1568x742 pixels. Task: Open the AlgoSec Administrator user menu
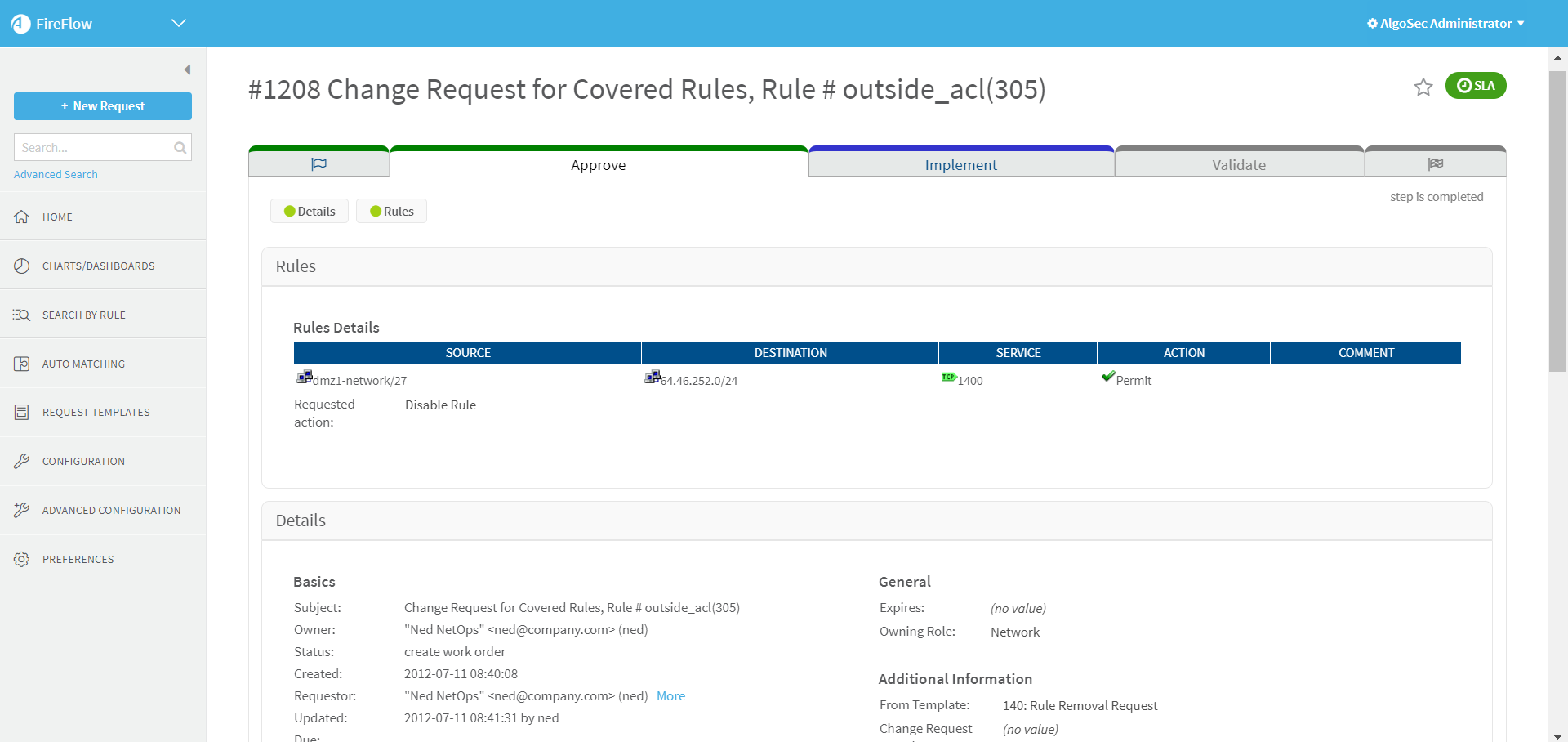[1445, 23]
